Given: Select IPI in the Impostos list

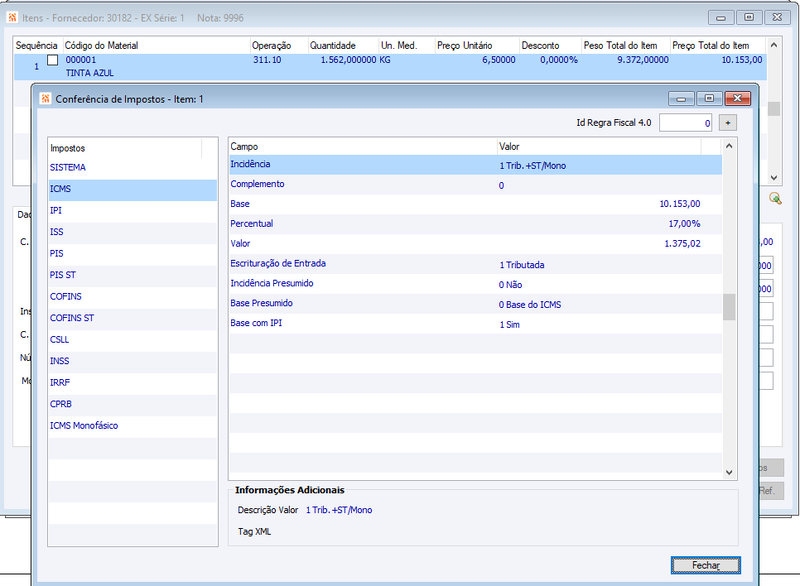Looking at the screenshot, I should click(x=133, y=211).
